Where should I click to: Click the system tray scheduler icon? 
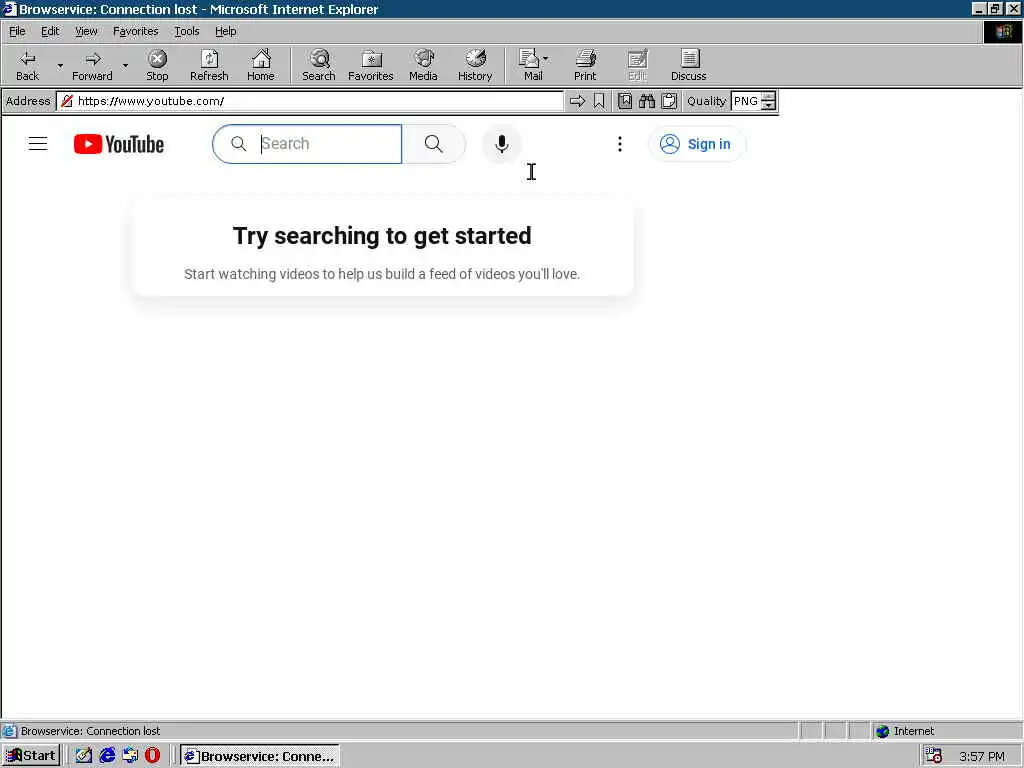(x=934, y=756)
